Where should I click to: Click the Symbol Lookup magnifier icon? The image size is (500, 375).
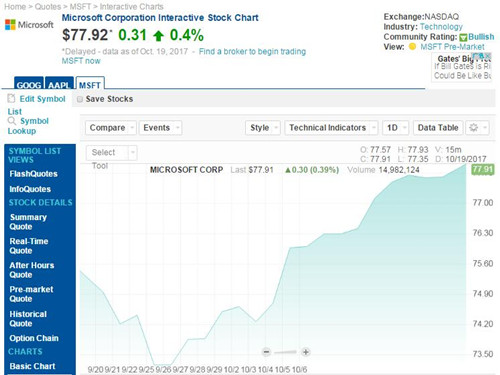(12, 121)
